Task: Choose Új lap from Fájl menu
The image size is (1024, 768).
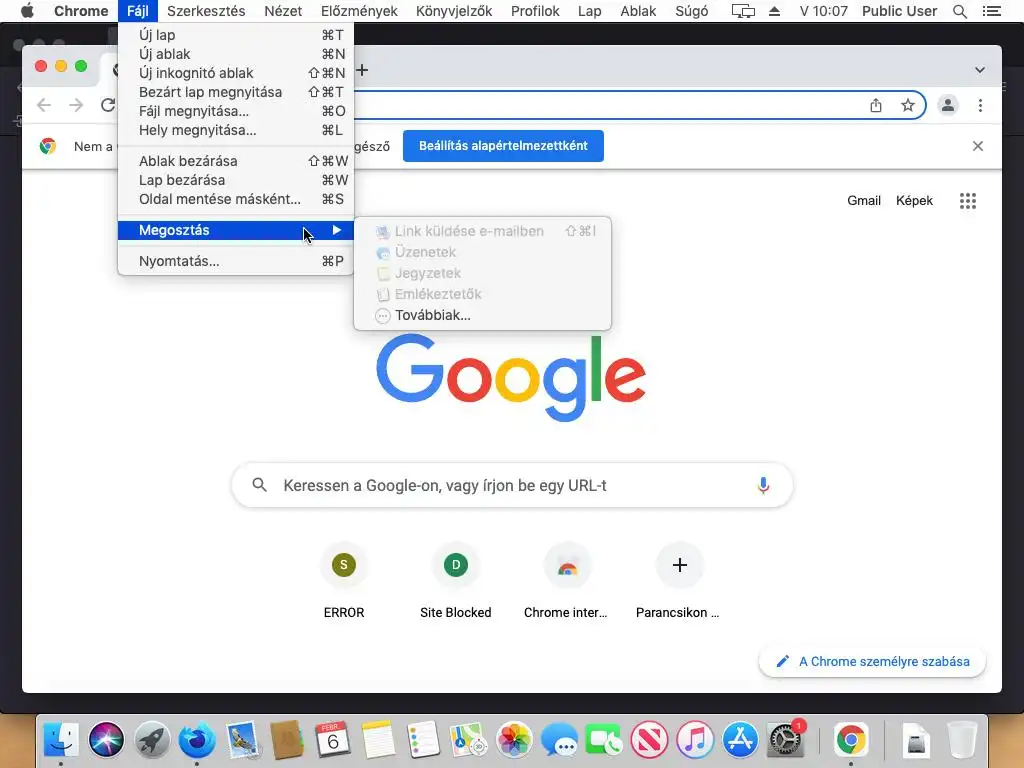Action: (236, 35)
